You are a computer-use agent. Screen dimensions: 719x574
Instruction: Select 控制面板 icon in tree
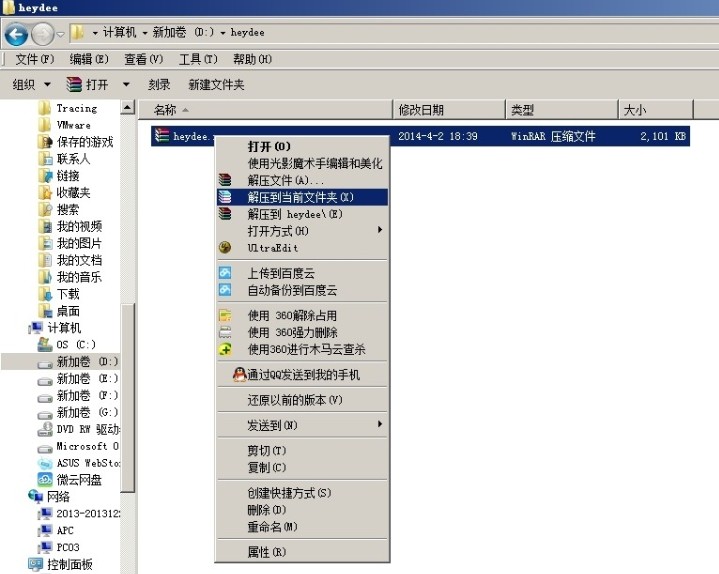pos(35,564)
